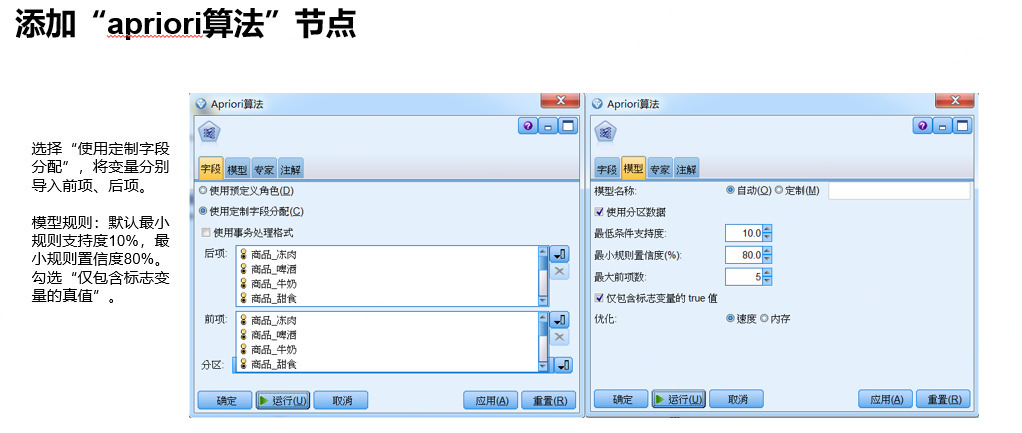Open 注解 tab in model dialog
This screenshot has height=433, width=1022.
click(x=686, y=170)
